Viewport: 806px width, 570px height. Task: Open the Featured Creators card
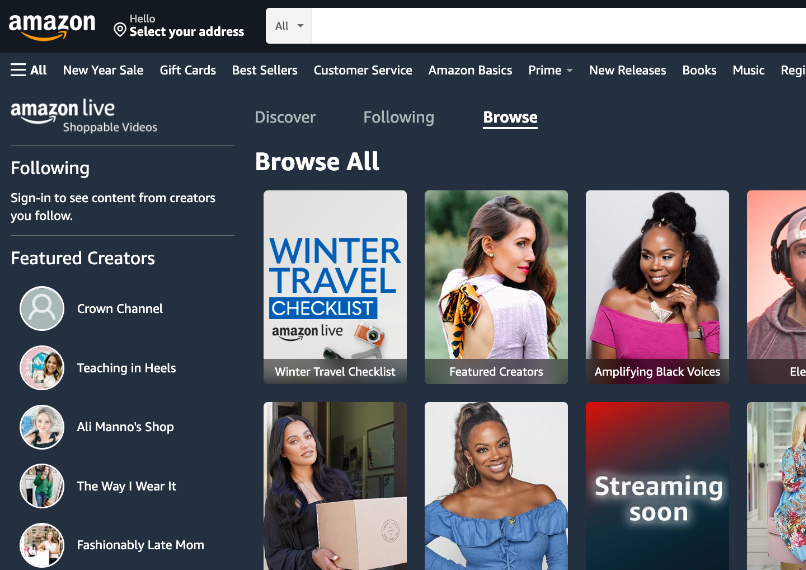point(497,287)
